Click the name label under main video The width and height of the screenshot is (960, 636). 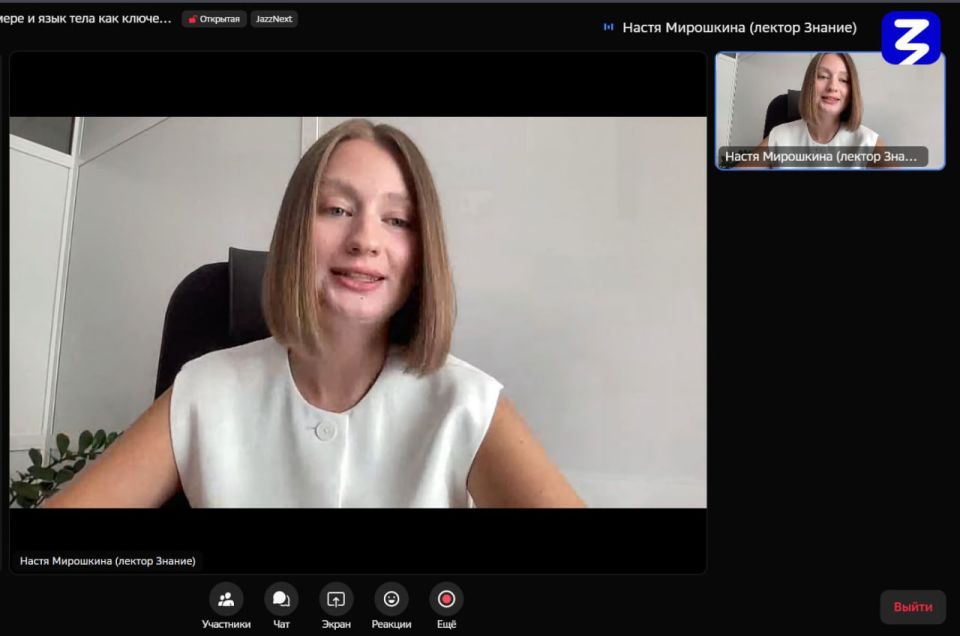point(108,561)
